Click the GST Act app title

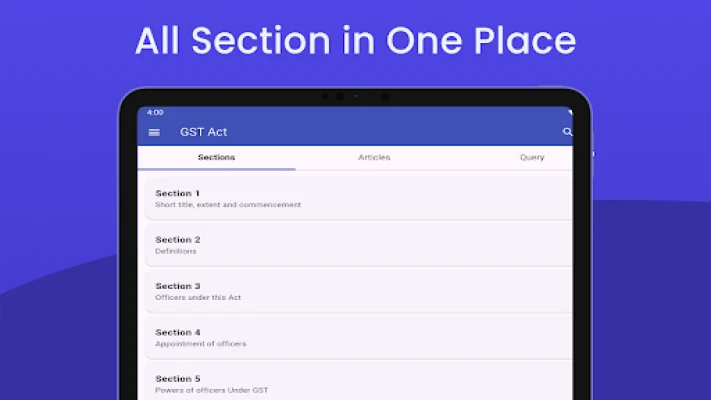(203, 132)
